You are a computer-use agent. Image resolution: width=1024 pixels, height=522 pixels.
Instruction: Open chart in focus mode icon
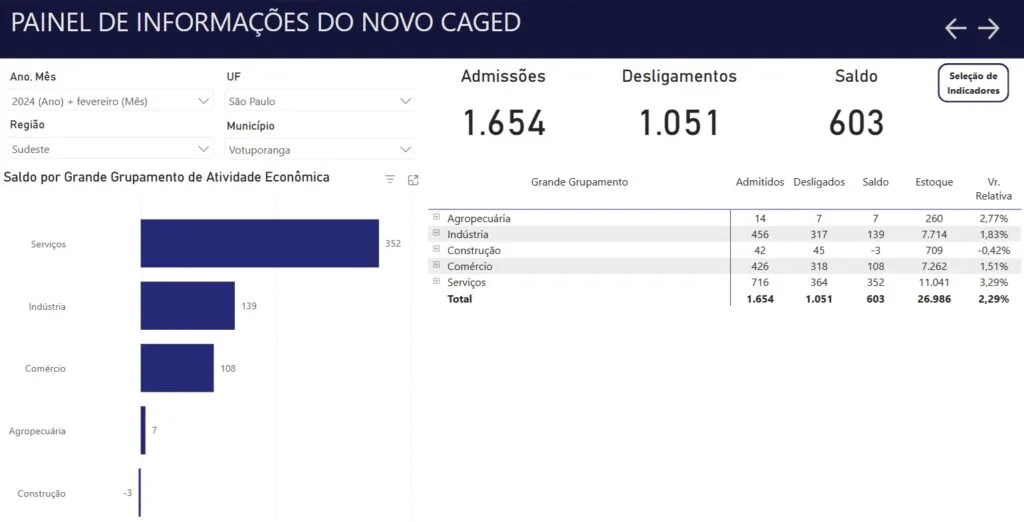tap(413, 180)
